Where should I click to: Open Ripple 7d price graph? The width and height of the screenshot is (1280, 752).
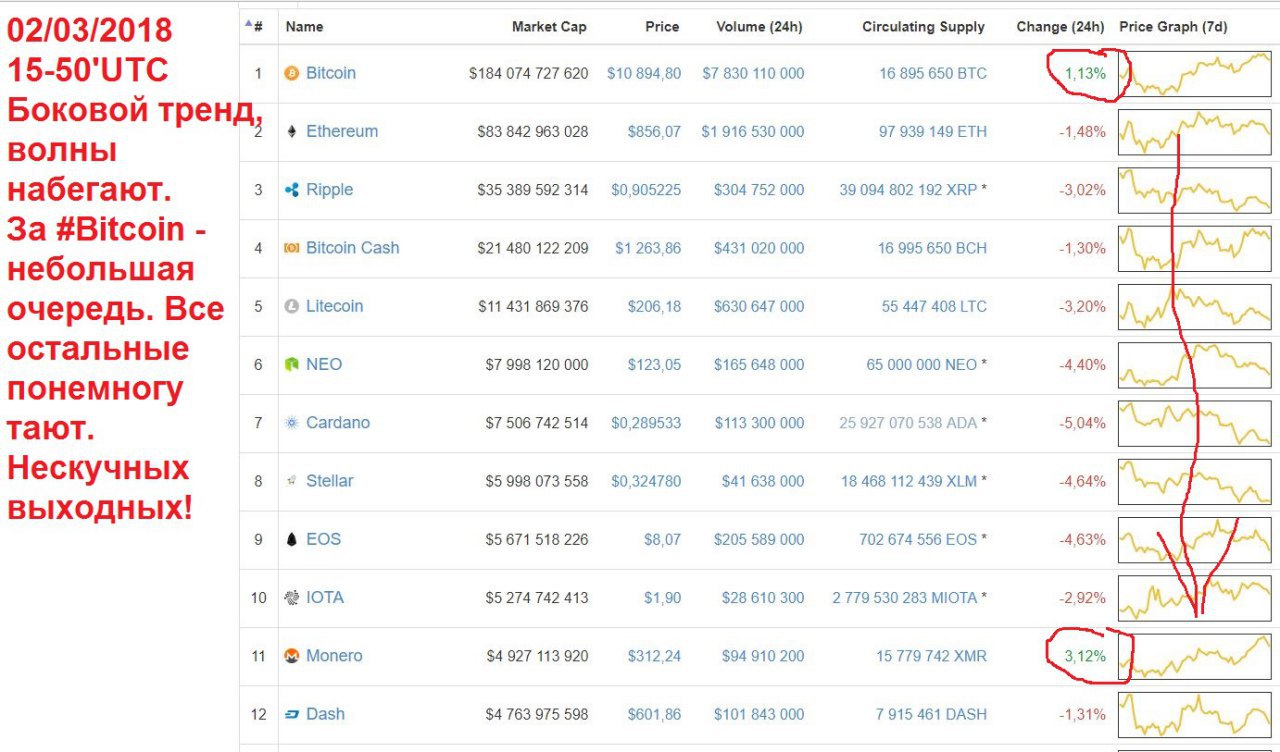click(1194, 190)
